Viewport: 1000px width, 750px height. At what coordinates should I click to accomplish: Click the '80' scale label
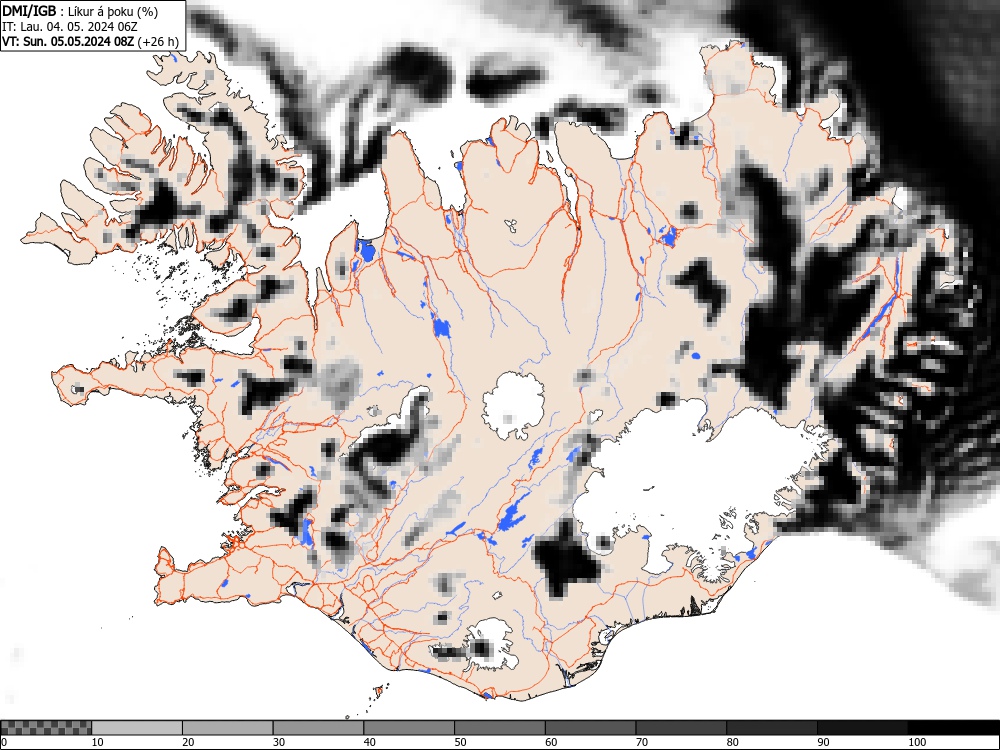pos(732,742)
